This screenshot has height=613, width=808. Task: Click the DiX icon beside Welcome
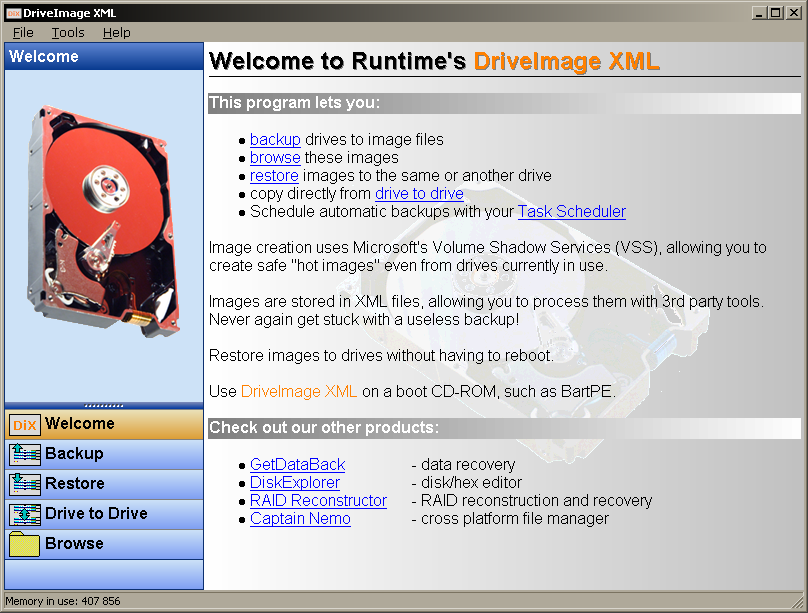[x=25, y=424]
